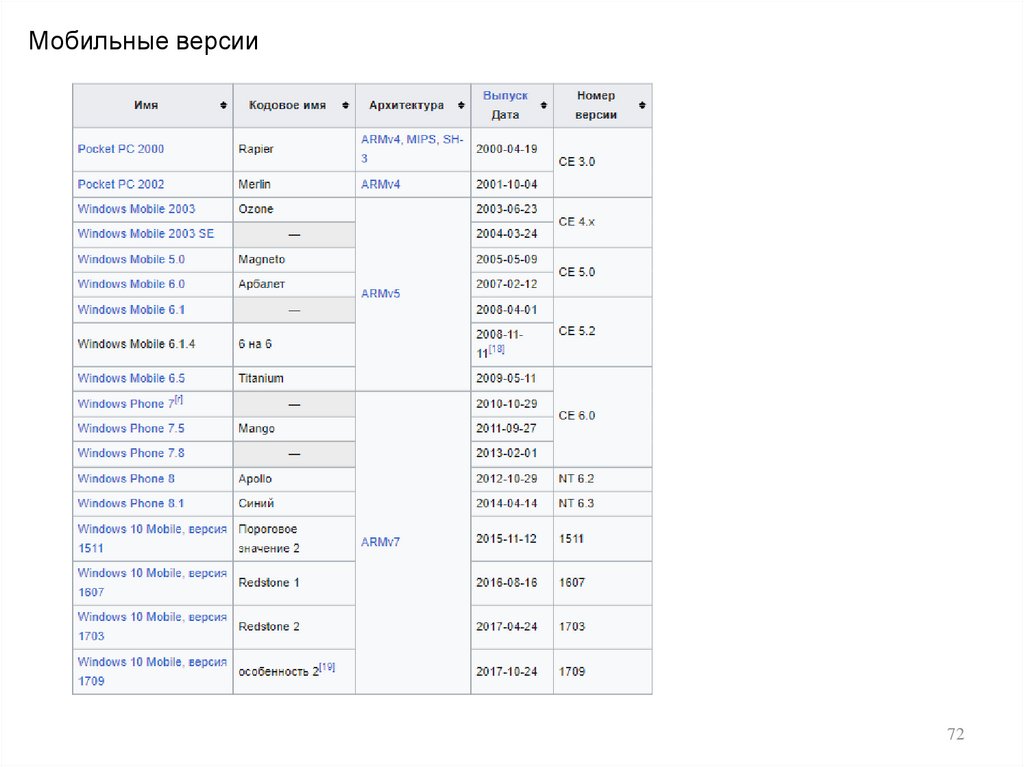Open the Windows Phone 7.5 link
This screenshot has width=1024, height=767.
tap(131, 429)
